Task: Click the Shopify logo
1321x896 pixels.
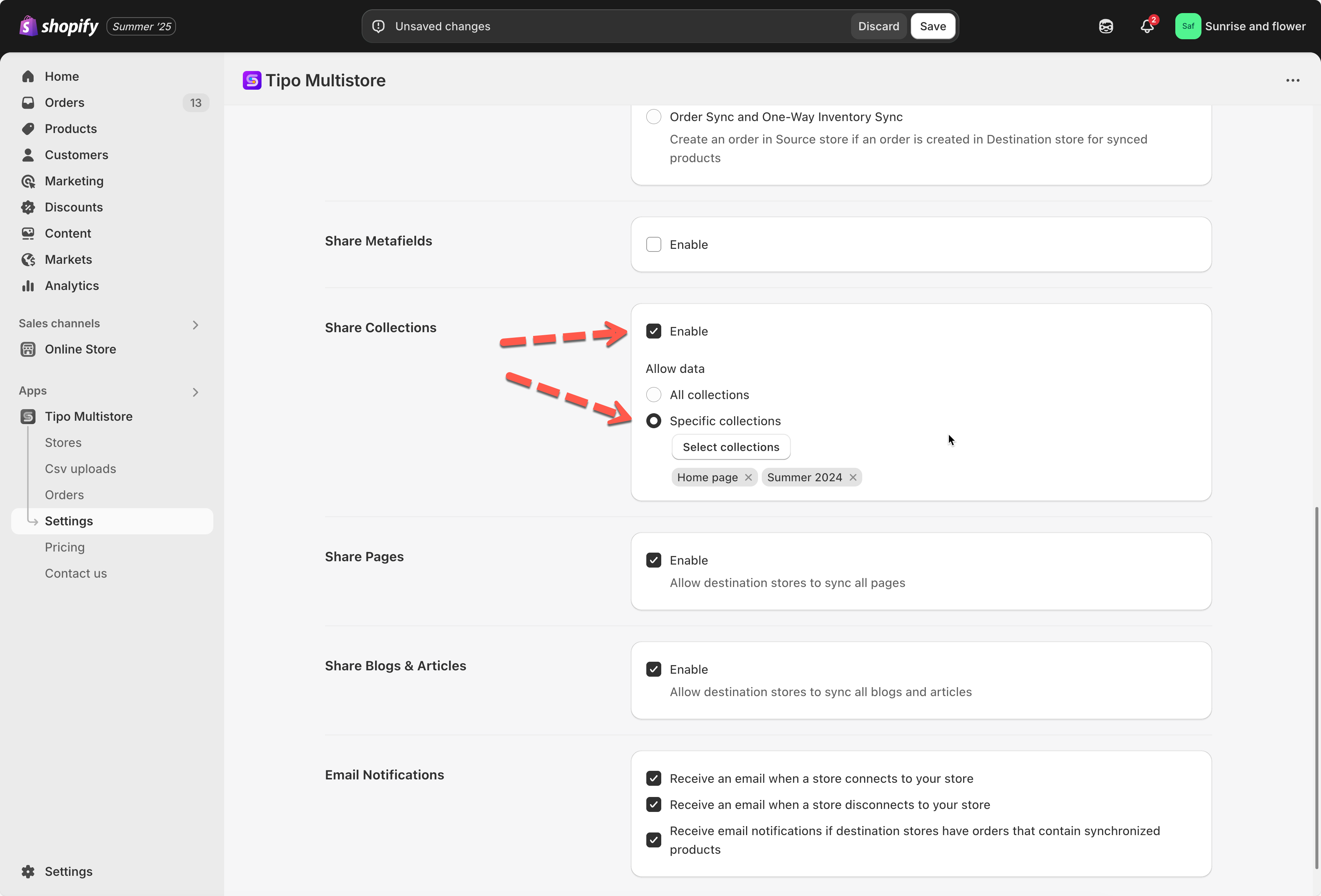Action: (59, 26)
